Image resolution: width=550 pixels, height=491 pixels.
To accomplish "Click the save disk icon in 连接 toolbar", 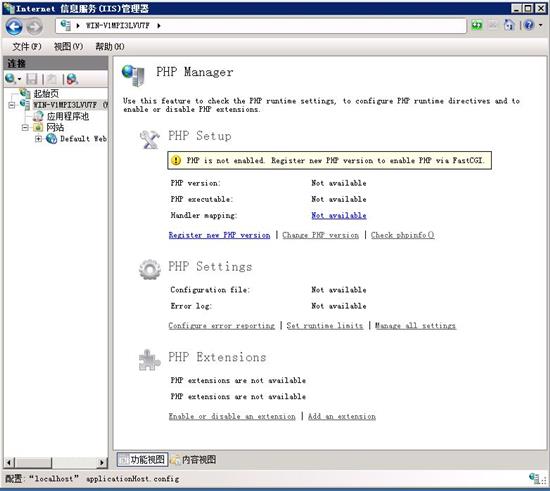I will (32, 79).
